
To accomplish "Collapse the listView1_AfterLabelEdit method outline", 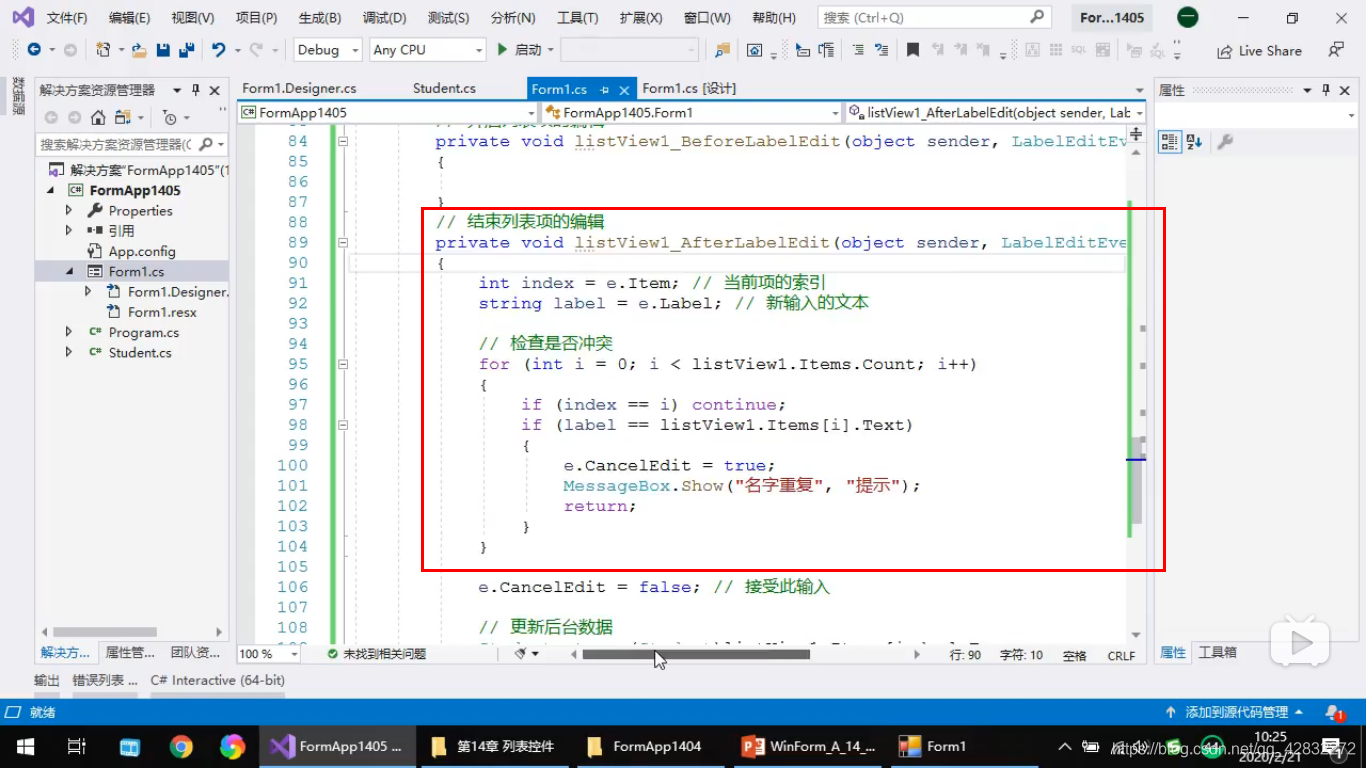I will tap(342, 243).
